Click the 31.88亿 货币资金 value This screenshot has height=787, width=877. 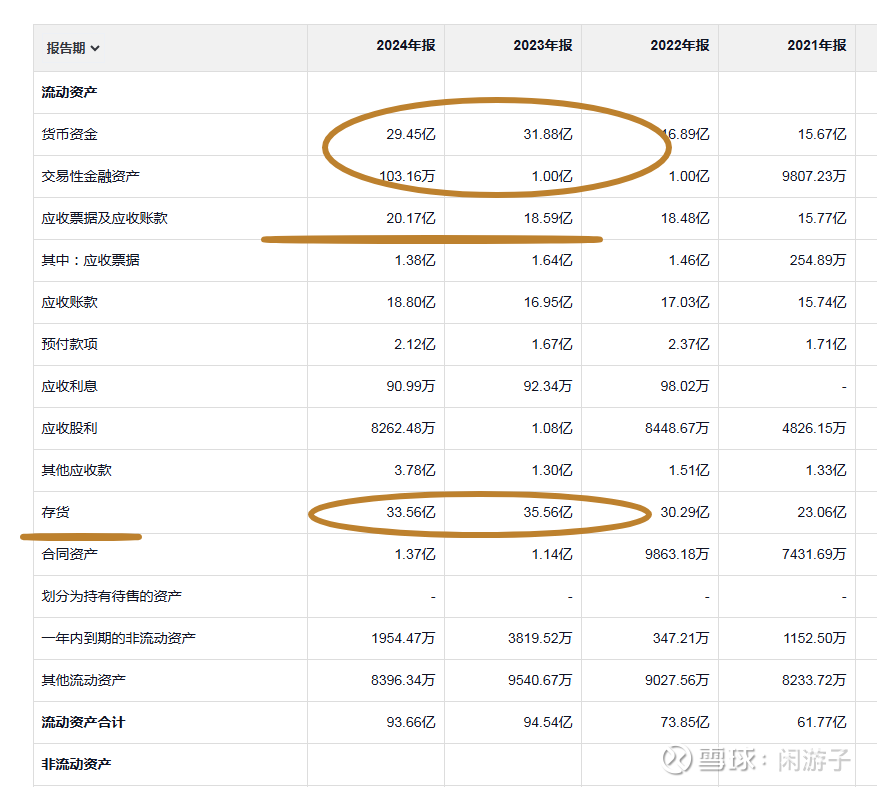click(x=548, y=134)
